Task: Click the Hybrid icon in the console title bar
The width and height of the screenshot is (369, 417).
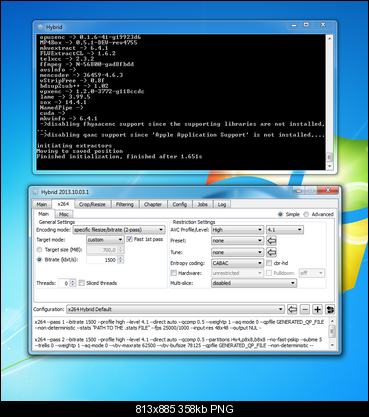Action: tap(40, 27)
